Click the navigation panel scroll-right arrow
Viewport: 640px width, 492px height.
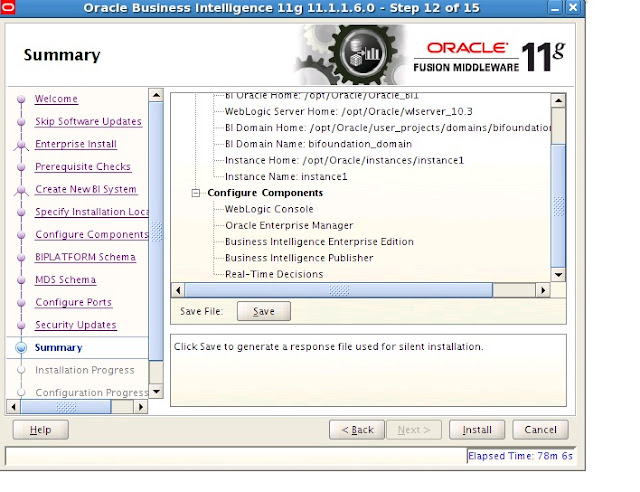coord(141,407)
